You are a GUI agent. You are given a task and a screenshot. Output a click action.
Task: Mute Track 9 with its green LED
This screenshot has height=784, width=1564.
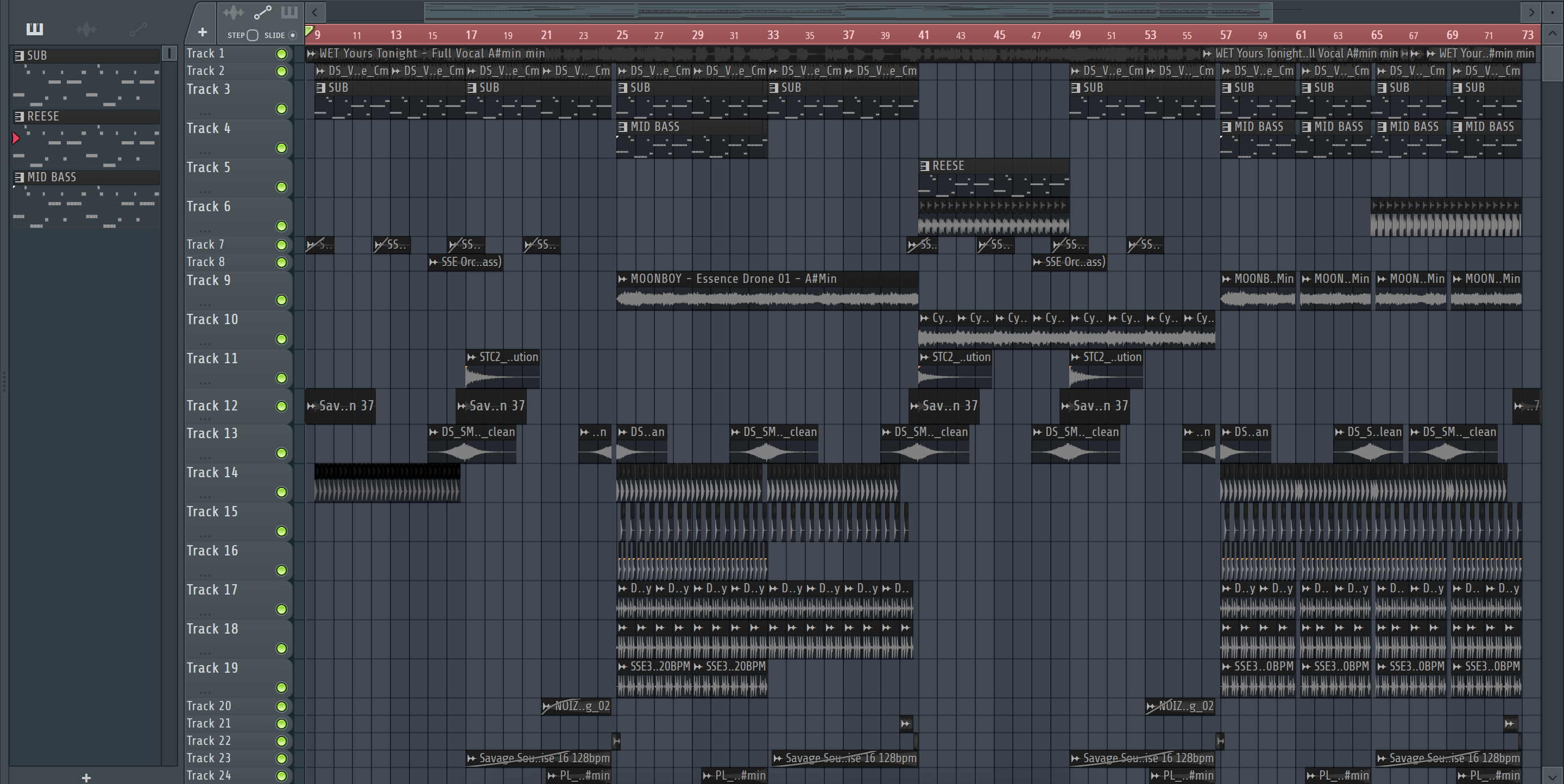click(x=281, y=300)
